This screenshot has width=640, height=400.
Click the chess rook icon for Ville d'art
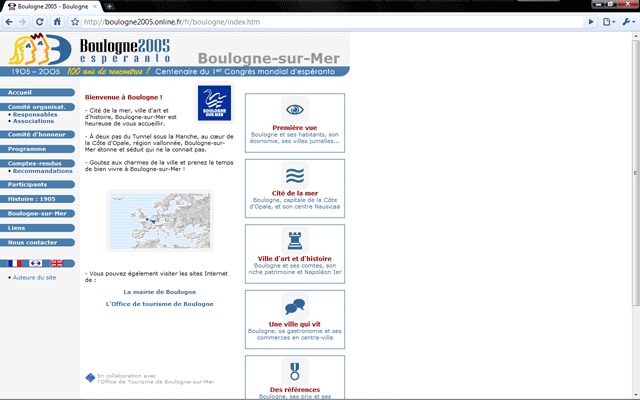pos(295,241)
